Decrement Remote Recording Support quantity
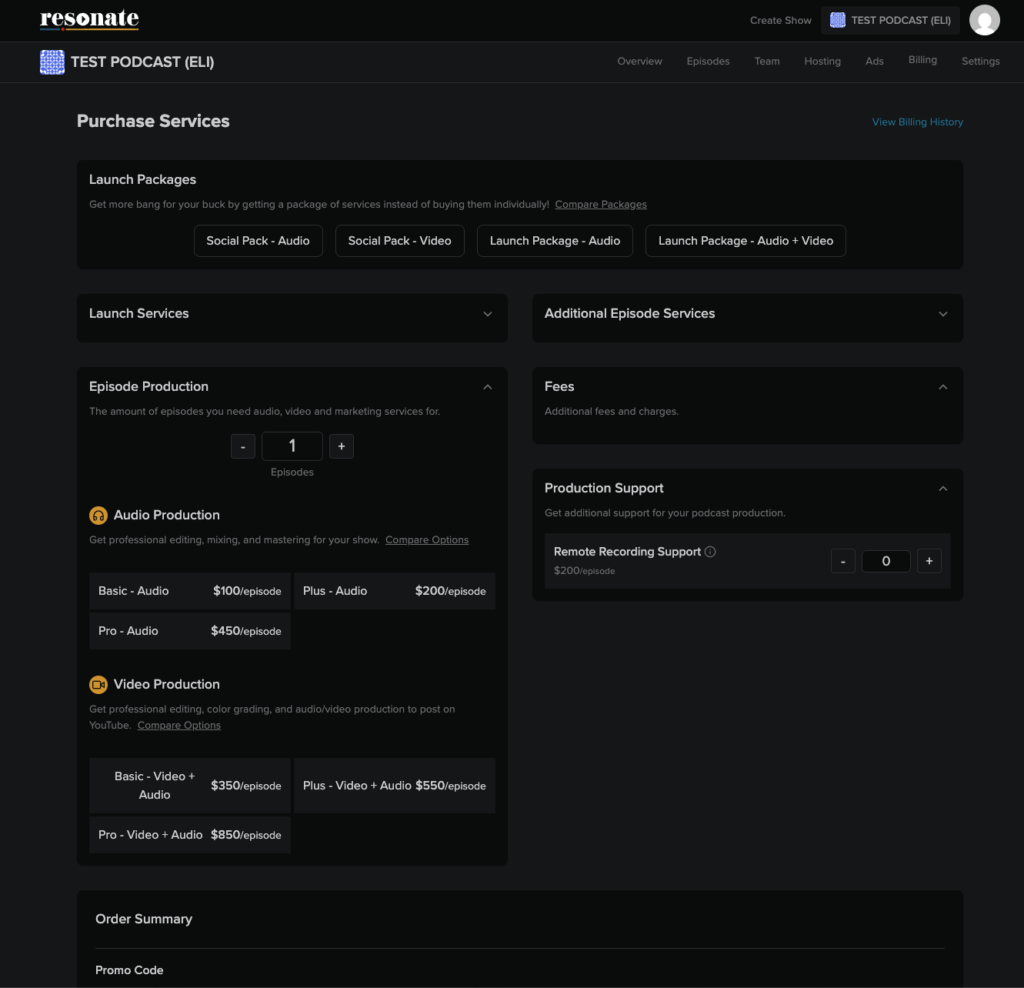 click(843, 561)
